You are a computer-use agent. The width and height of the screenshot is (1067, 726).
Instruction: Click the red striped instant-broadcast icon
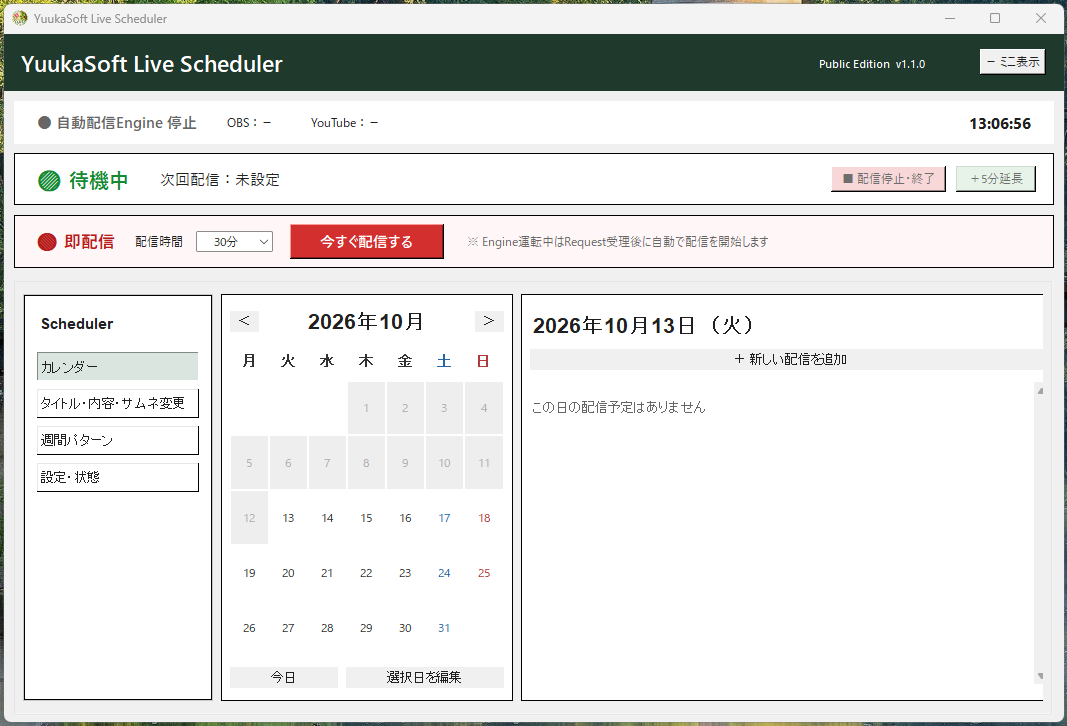[x=47, y=242]
